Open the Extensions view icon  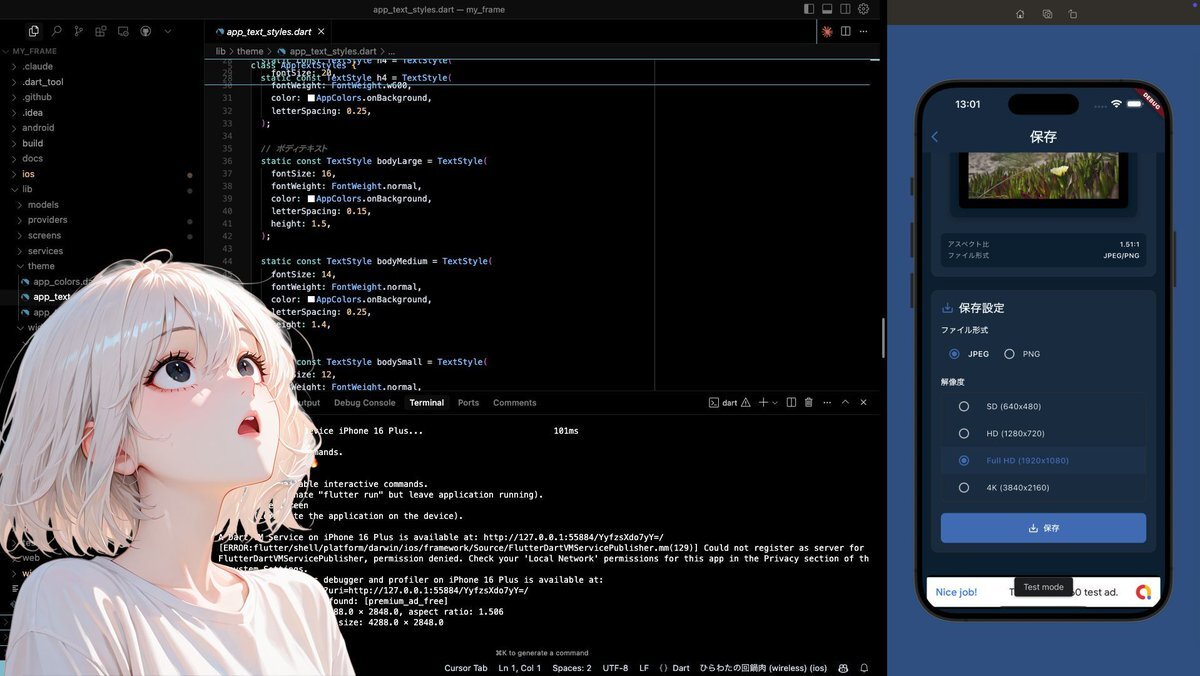point(101,31)
